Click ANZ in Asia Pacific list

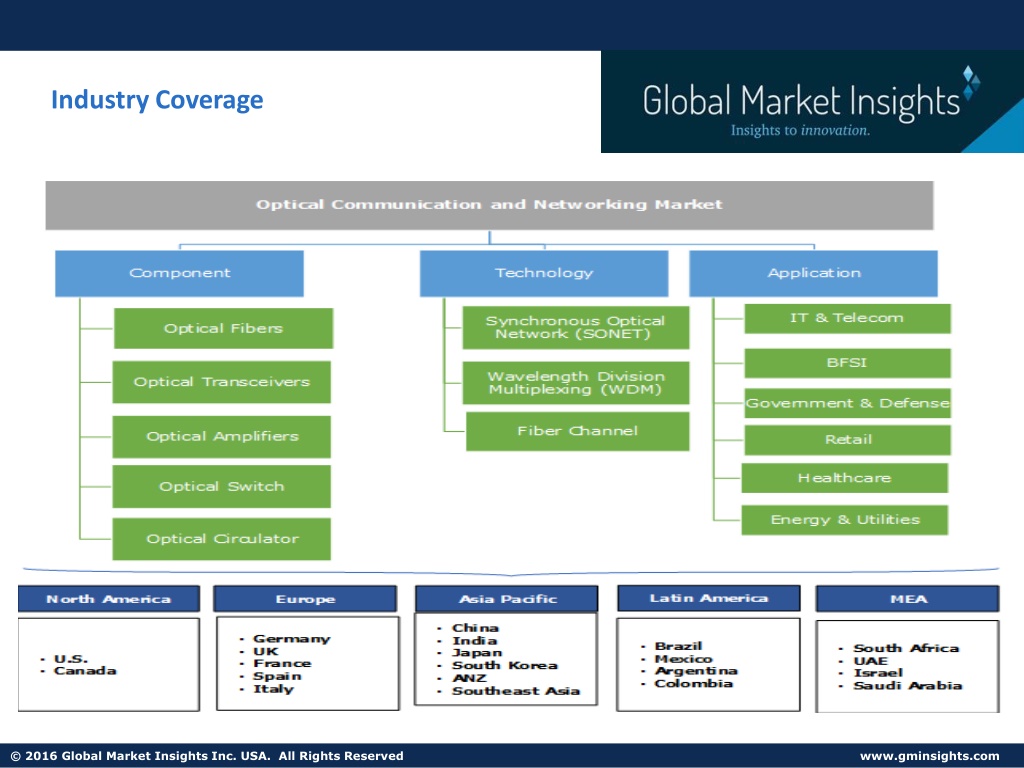[469, 678]
